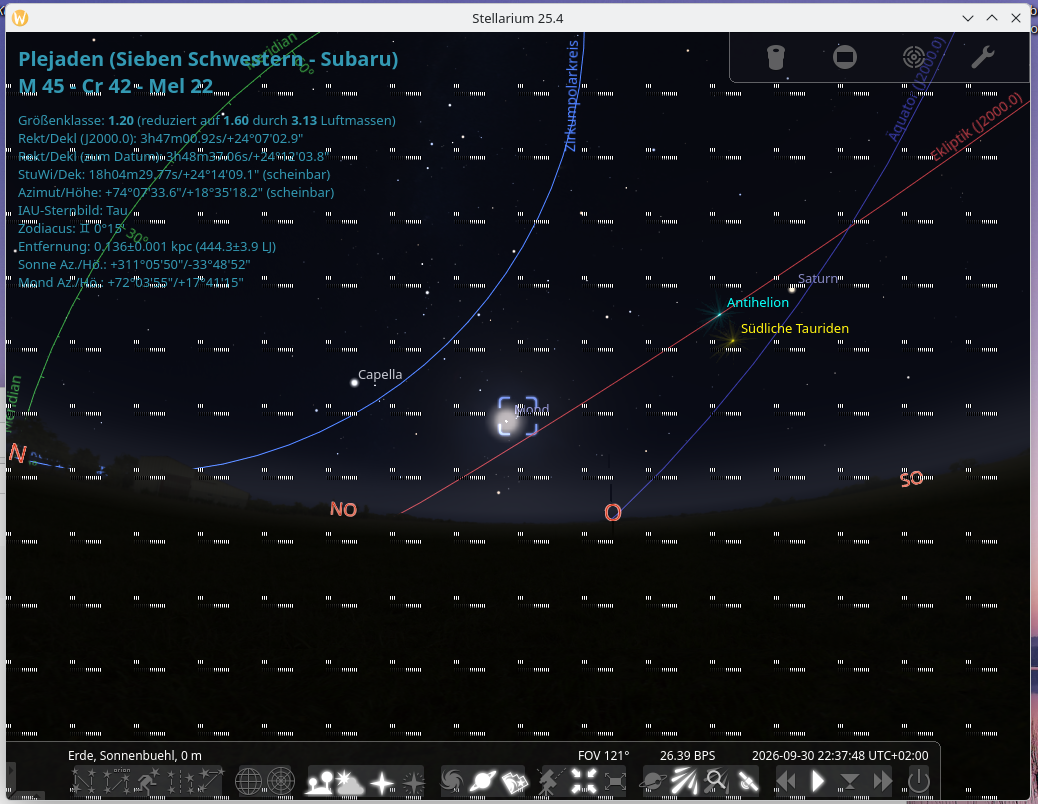
Task: Switch to full-screen mode icon
Action: [616, 782]
